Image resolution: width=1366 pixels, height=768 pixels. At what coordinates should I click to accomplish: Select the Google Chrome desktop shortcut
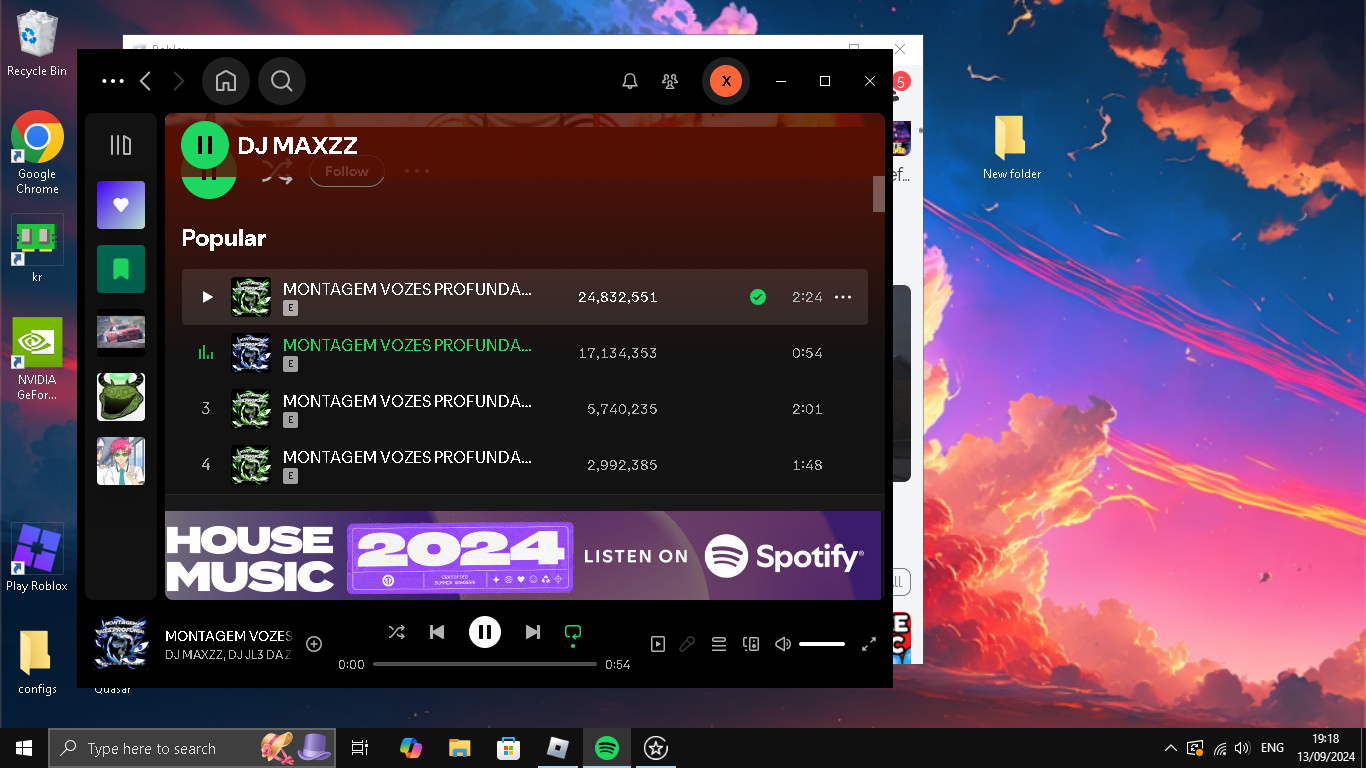coord(37,152)
